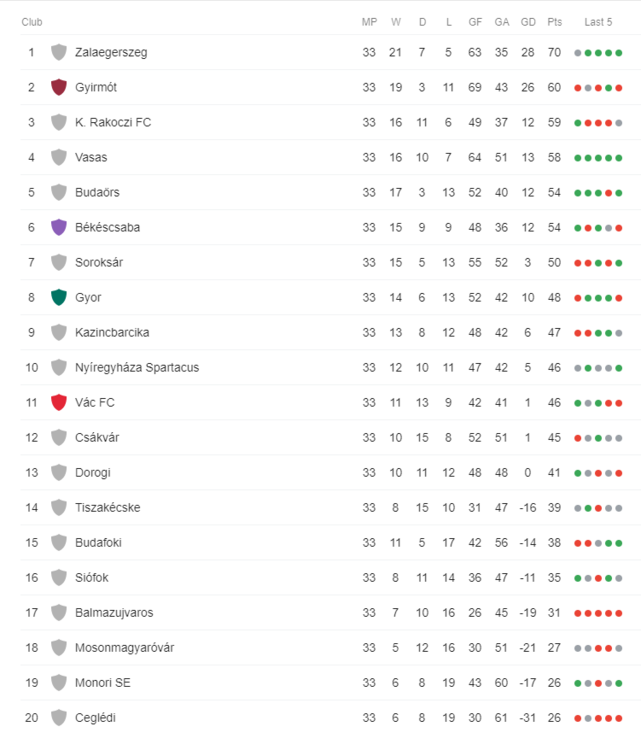
Task: Click the Soroksár club crest icon
Action: pyautogui.click(x=59, y=262)
